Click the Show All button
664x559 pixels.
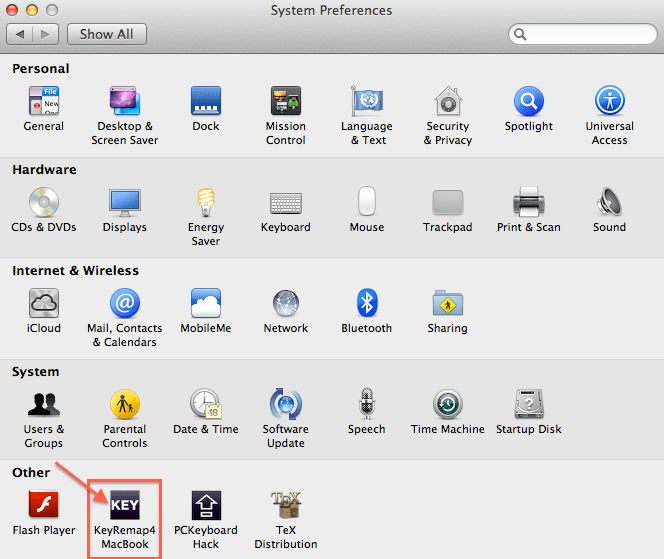click(x=107, y=34)
